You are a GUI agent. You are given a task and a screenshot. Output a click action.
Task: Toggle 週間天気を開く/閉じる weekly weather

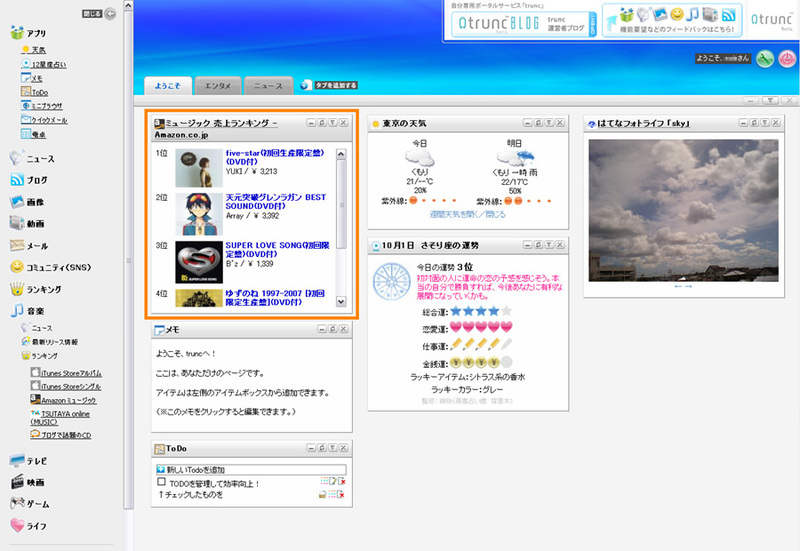tap(467, 215)
